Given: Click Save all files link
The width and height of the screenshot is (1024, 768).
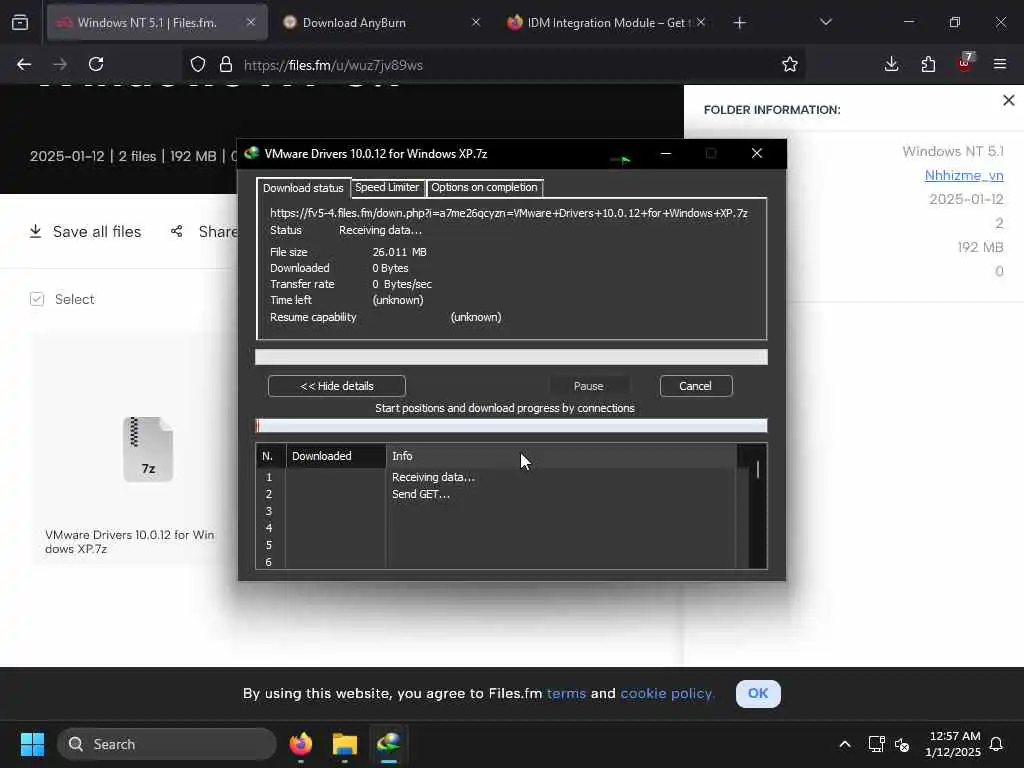Looking at the screenshot, I should point(86,232).
